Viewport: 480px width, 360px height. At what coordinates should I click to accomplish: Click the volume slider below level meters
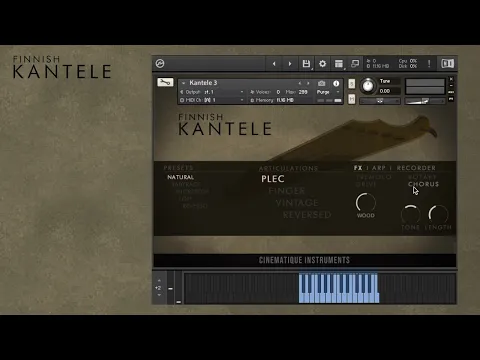pos(425,101)
